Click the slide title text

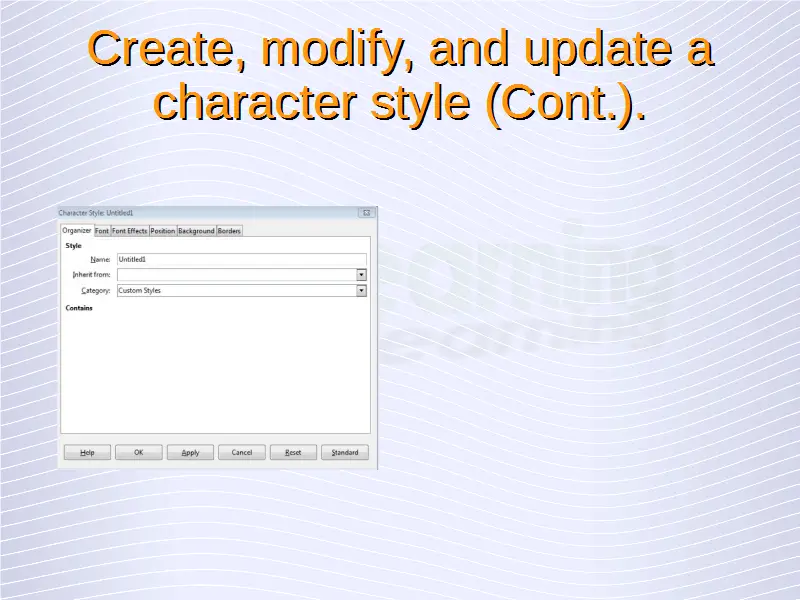click(x=400, y=76)
